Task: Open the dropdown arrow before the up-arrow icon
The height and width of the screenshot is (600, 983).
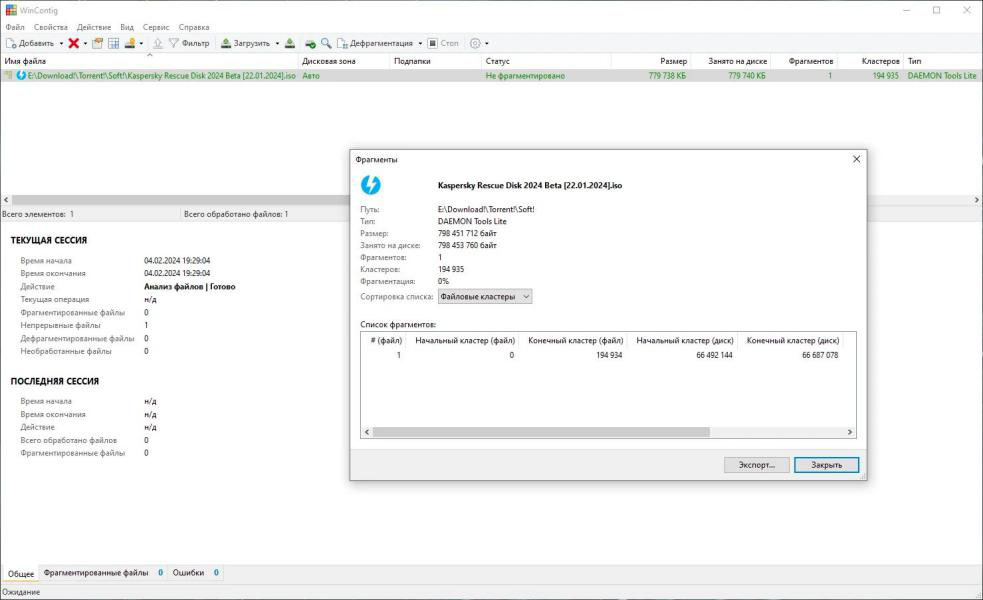Action: pyautogui.click(x=141, y=44)
